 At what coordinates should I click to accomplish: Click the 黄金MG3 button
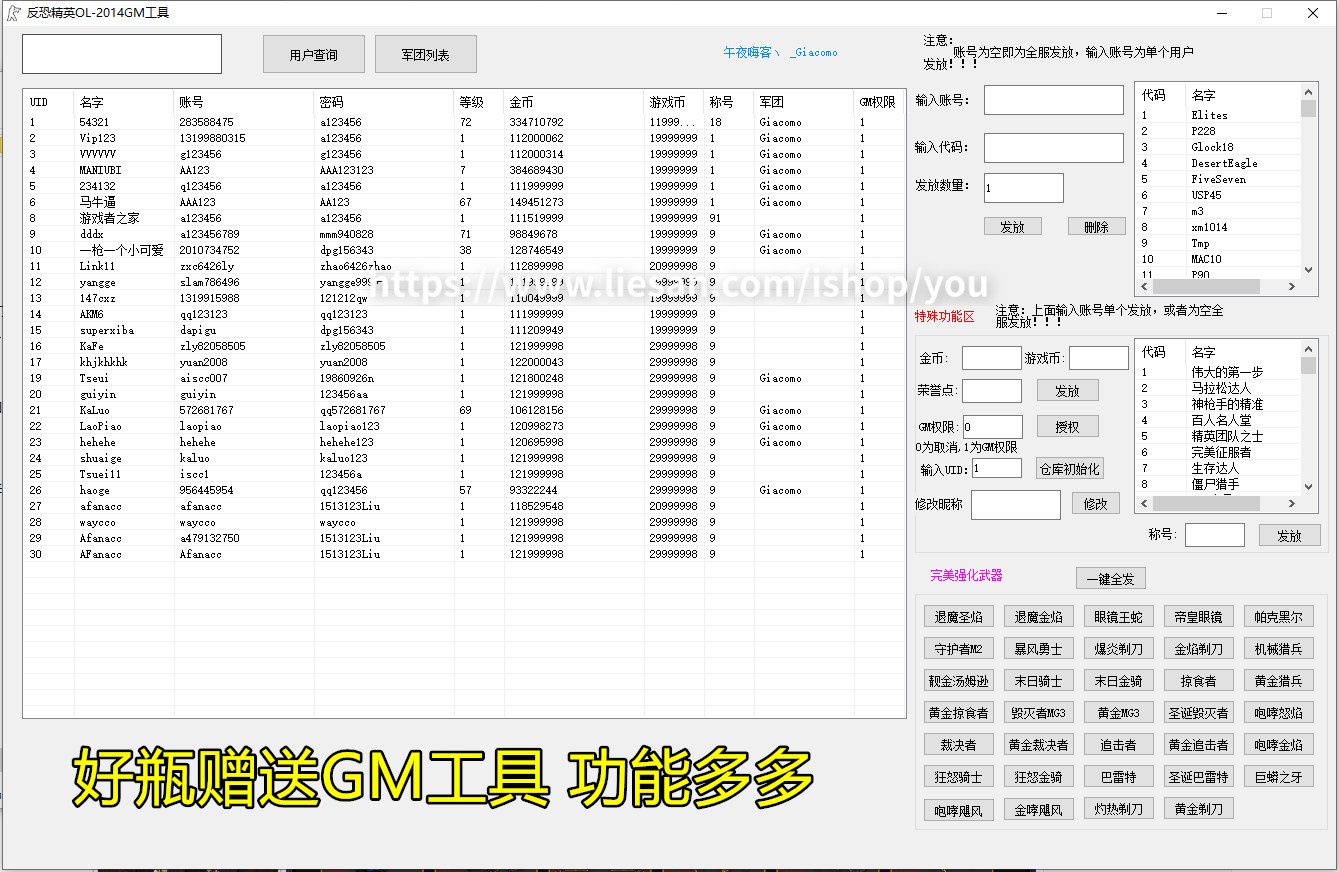1118,713
